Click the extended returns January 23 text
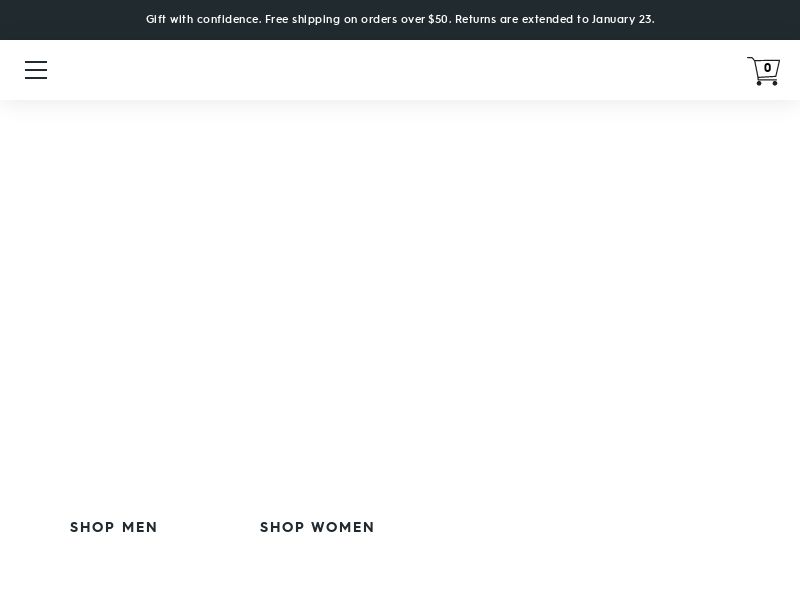 tap(554, 19)
